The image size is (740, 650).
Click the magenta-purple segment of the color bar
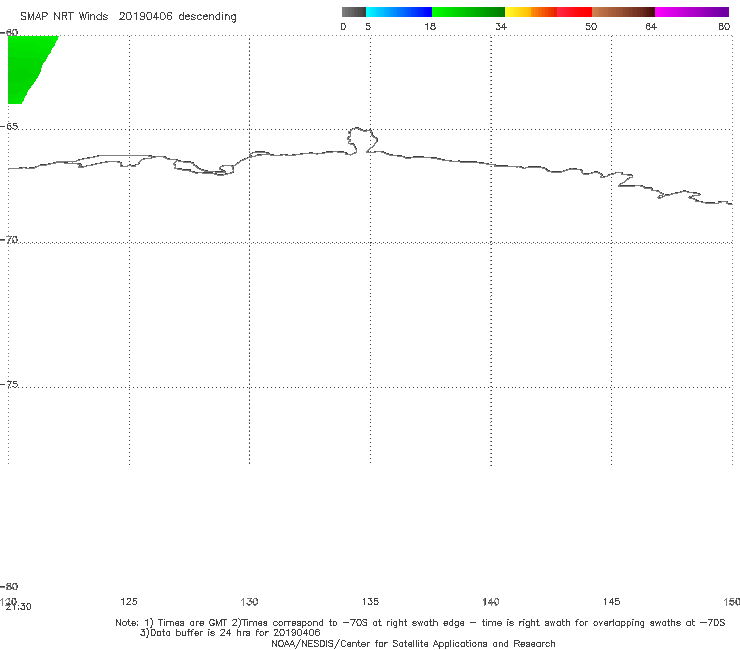[x=692, y=12]
